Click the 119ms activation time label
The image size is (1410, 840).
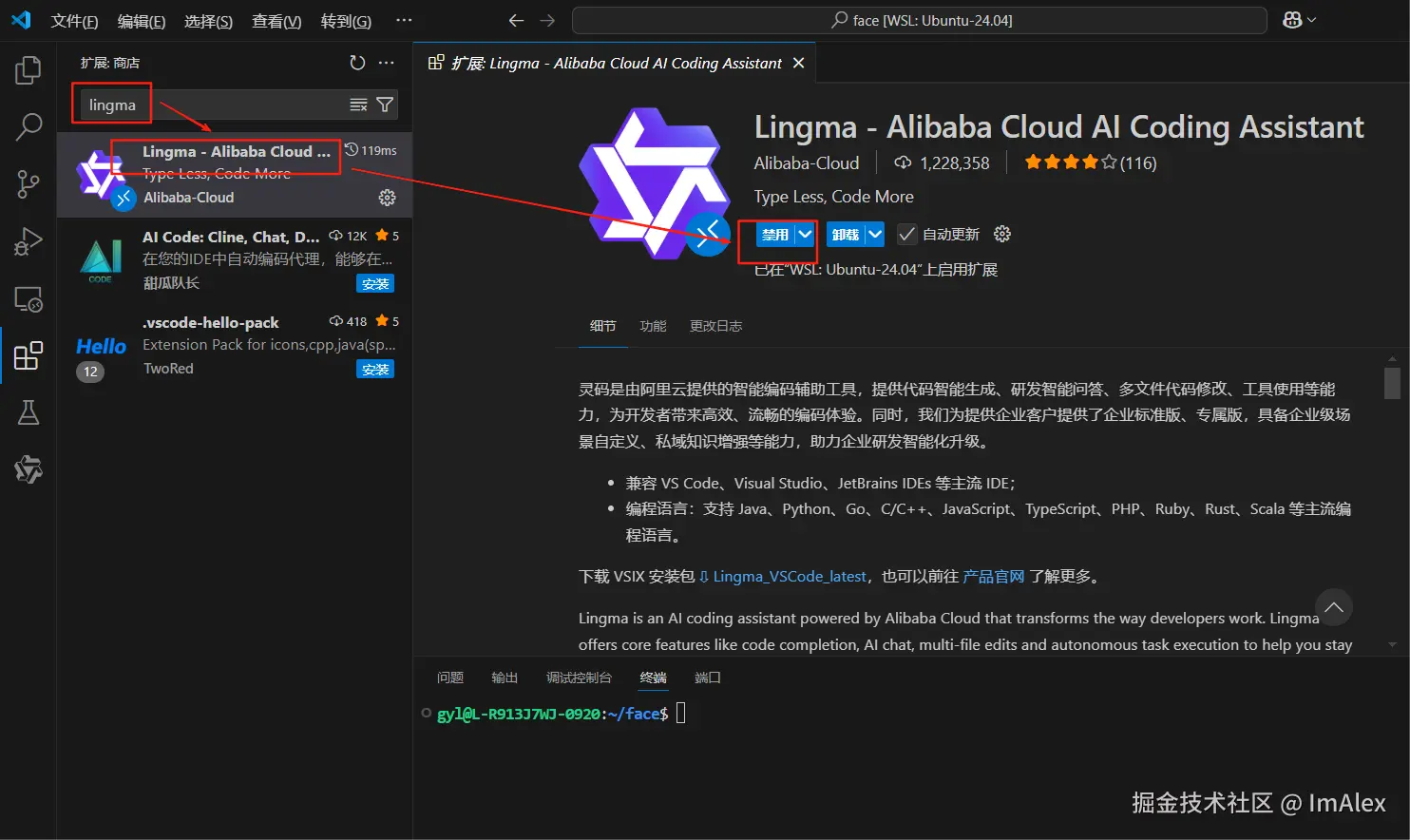(x=371, y=150)
